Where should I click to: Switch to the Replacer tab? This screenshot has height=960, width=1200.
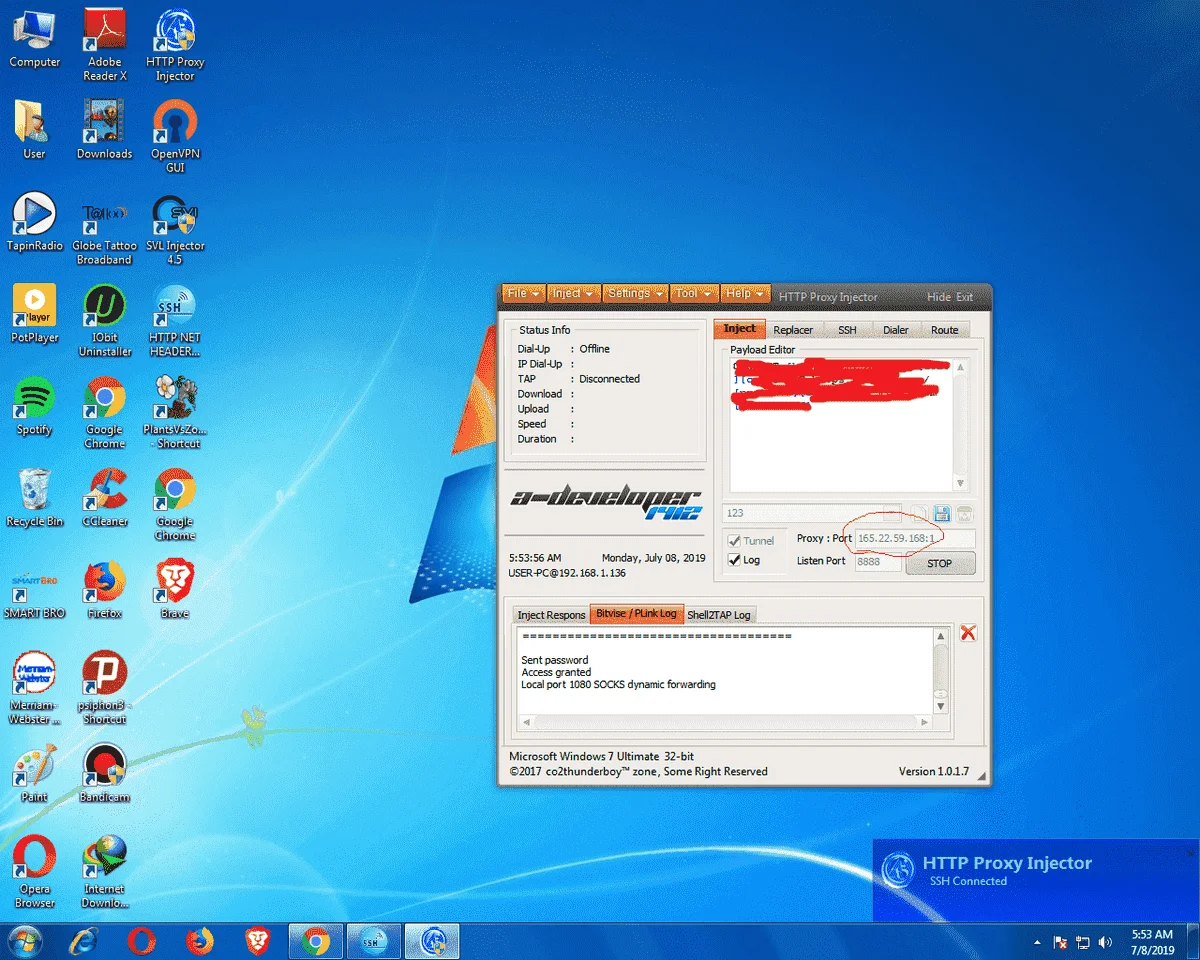(x=793, y=330)
